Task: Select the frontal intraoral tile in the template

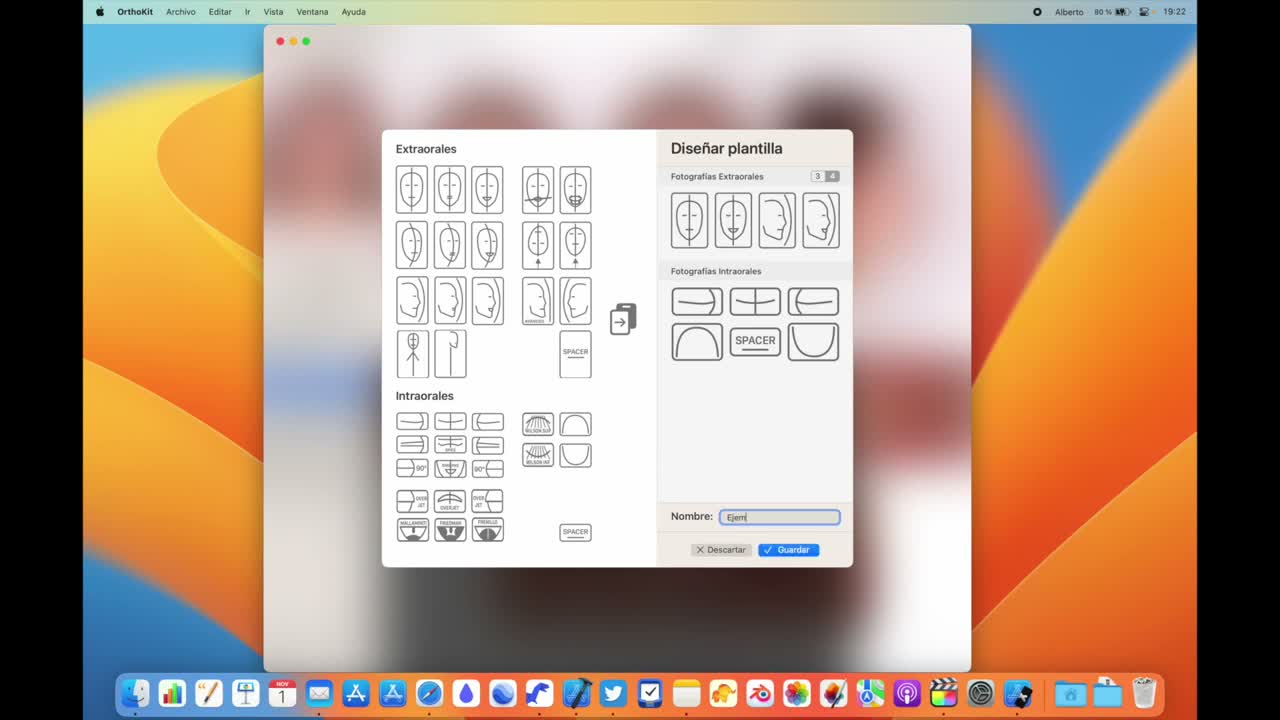Action: coord(755,301)
